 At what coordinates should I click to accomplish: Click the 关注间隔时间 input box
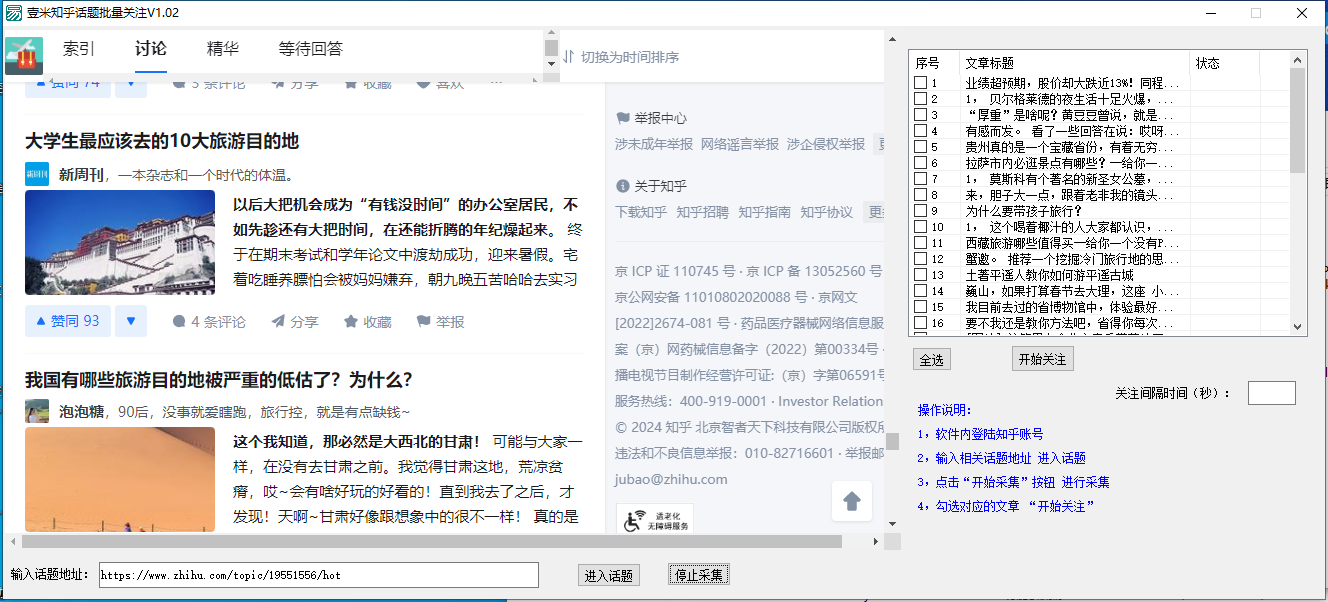(x=1272, y=393)
